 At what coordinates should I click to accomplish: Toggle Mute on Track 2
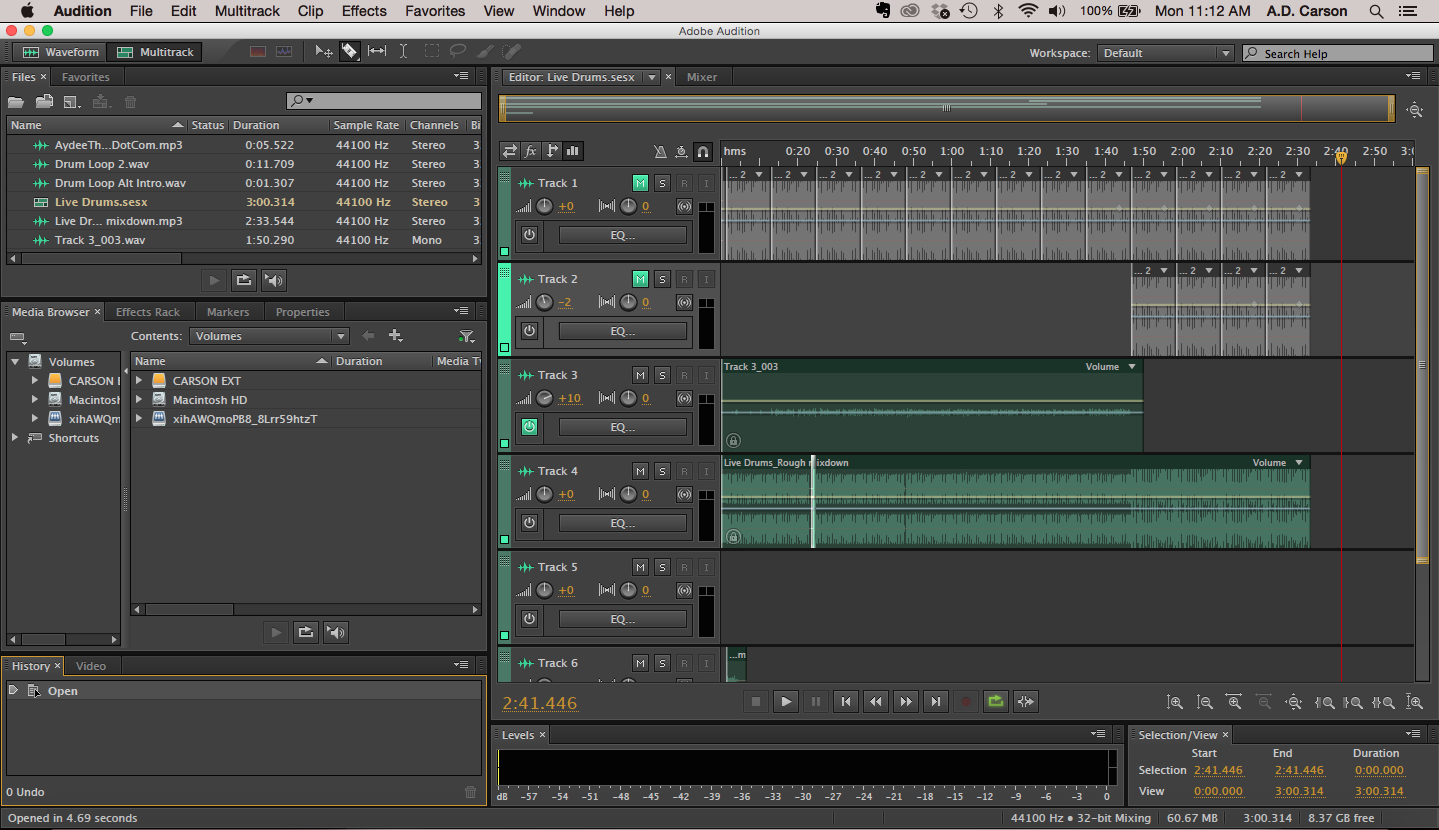(640, 279)
